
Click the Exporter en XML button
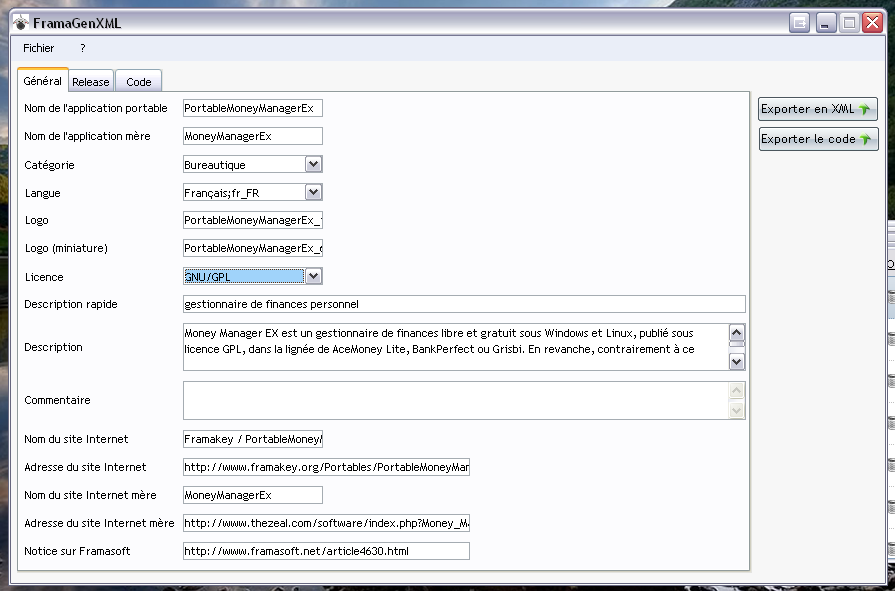817,108
